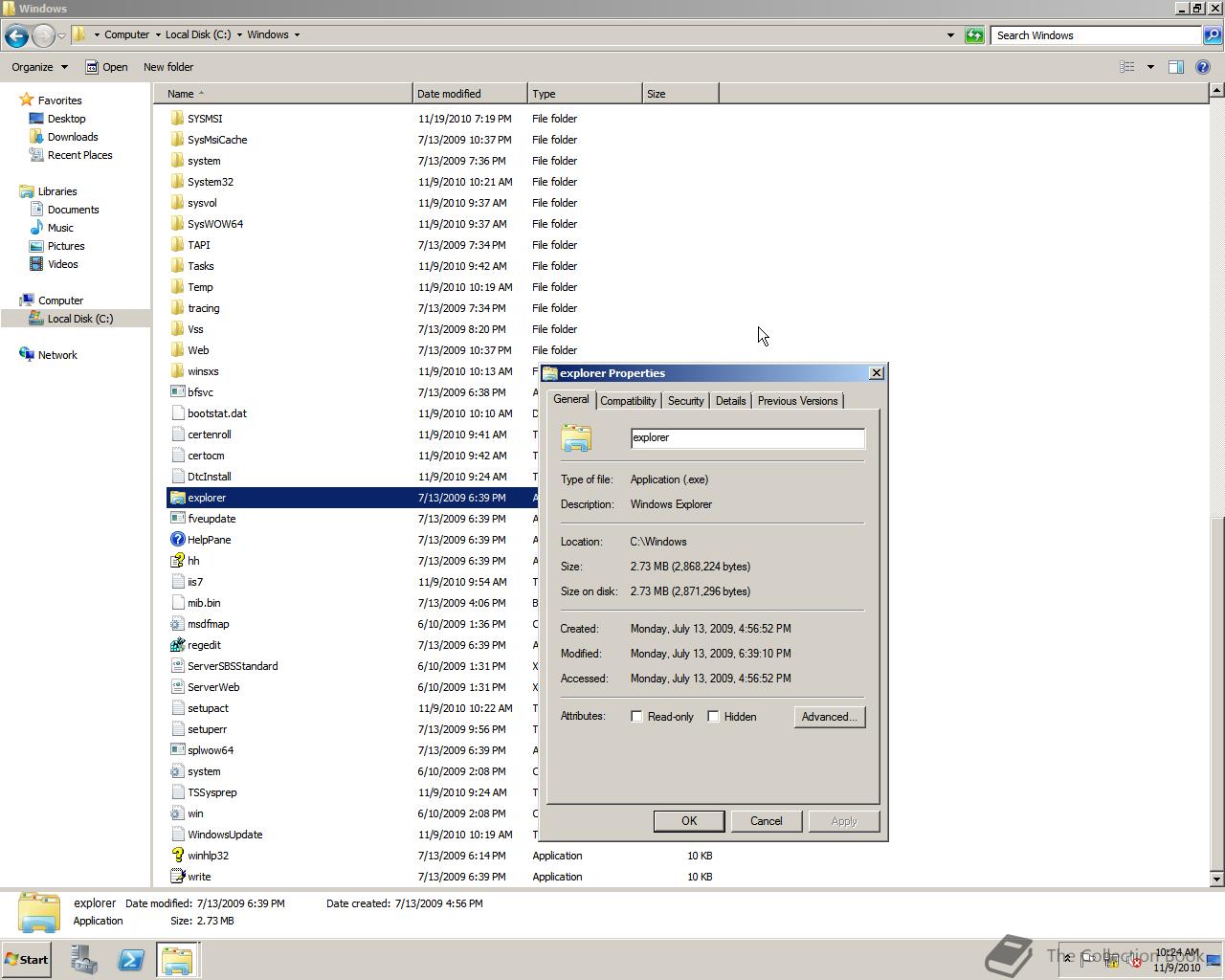This screenshot has height=980, width=1225.
Task: Select the WindowsUpdate file row
Action: [352, 835]
